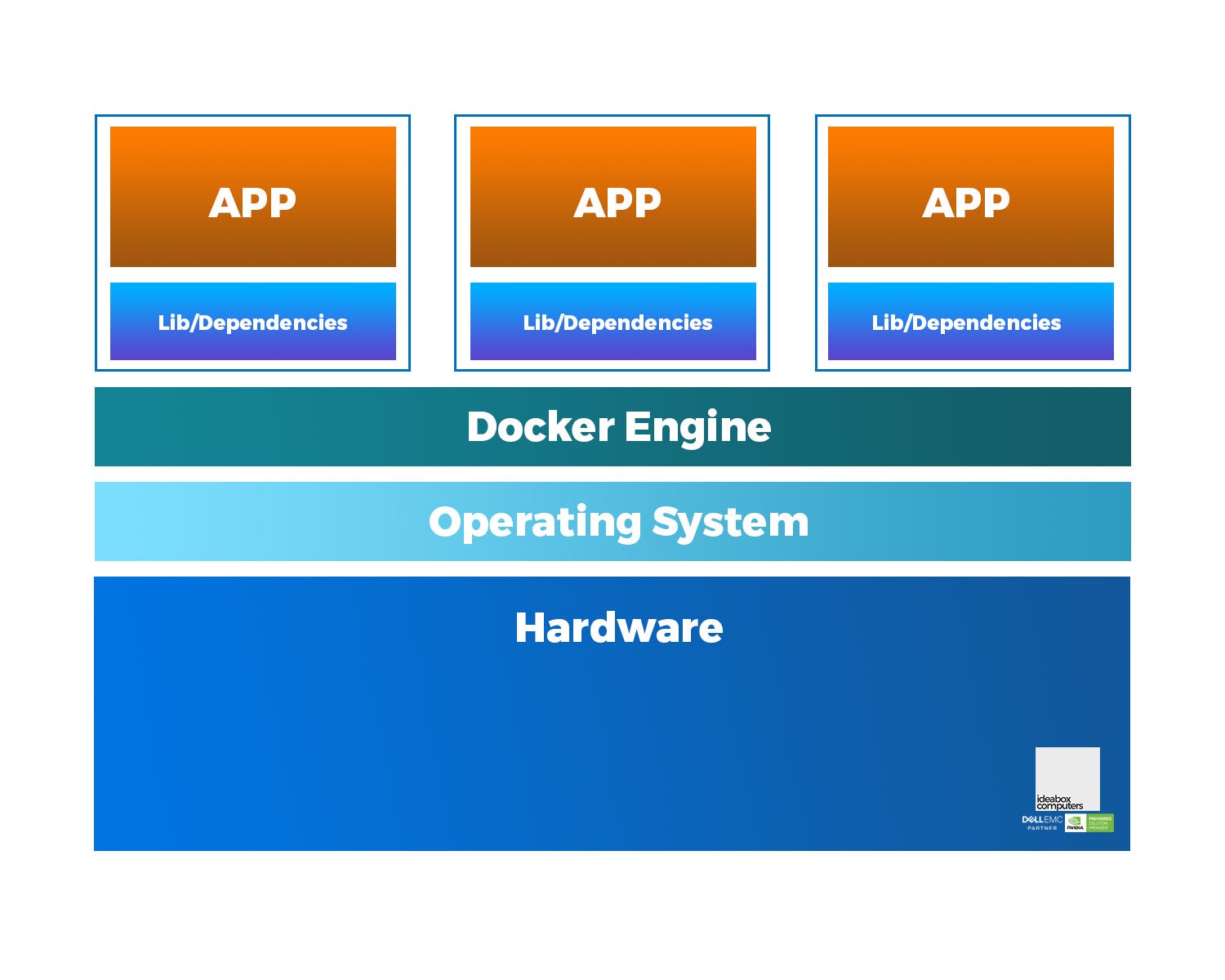Click the first orange APP block
Viewport: 1225px width, 980px height.
click(253, 198)
